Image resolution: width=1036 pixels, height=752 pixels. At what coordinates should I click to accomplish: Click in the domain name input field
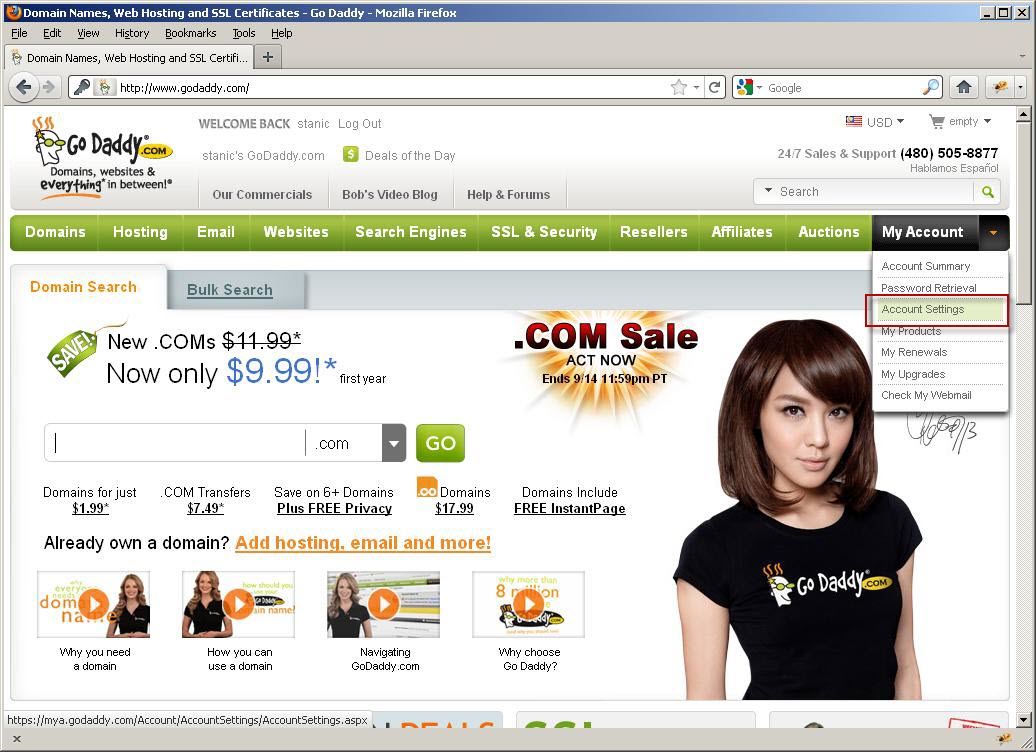tap(175, 443)
